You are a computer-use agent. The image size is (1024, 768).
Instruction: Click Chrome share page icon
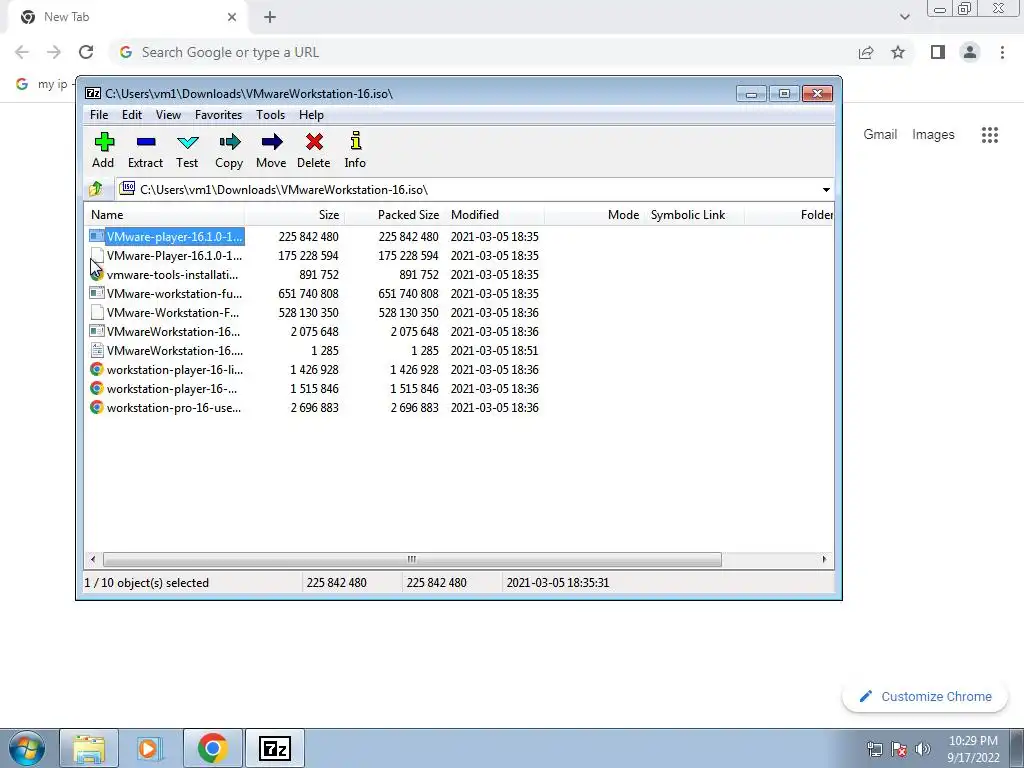pos(866,52)
